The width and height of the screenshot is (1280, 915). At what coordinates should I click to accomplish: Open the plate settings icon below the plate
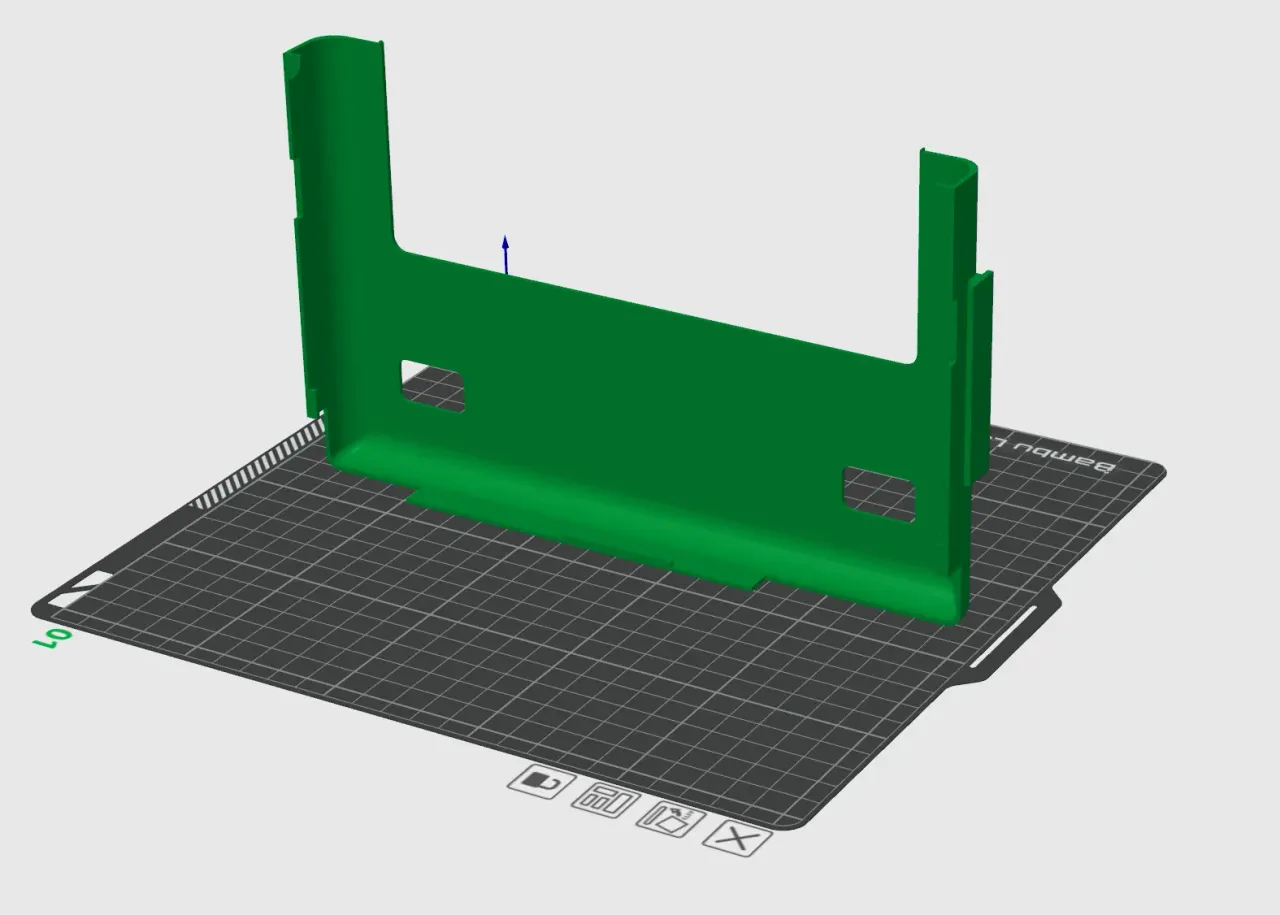pyautogui.click(x=605, y=802)
